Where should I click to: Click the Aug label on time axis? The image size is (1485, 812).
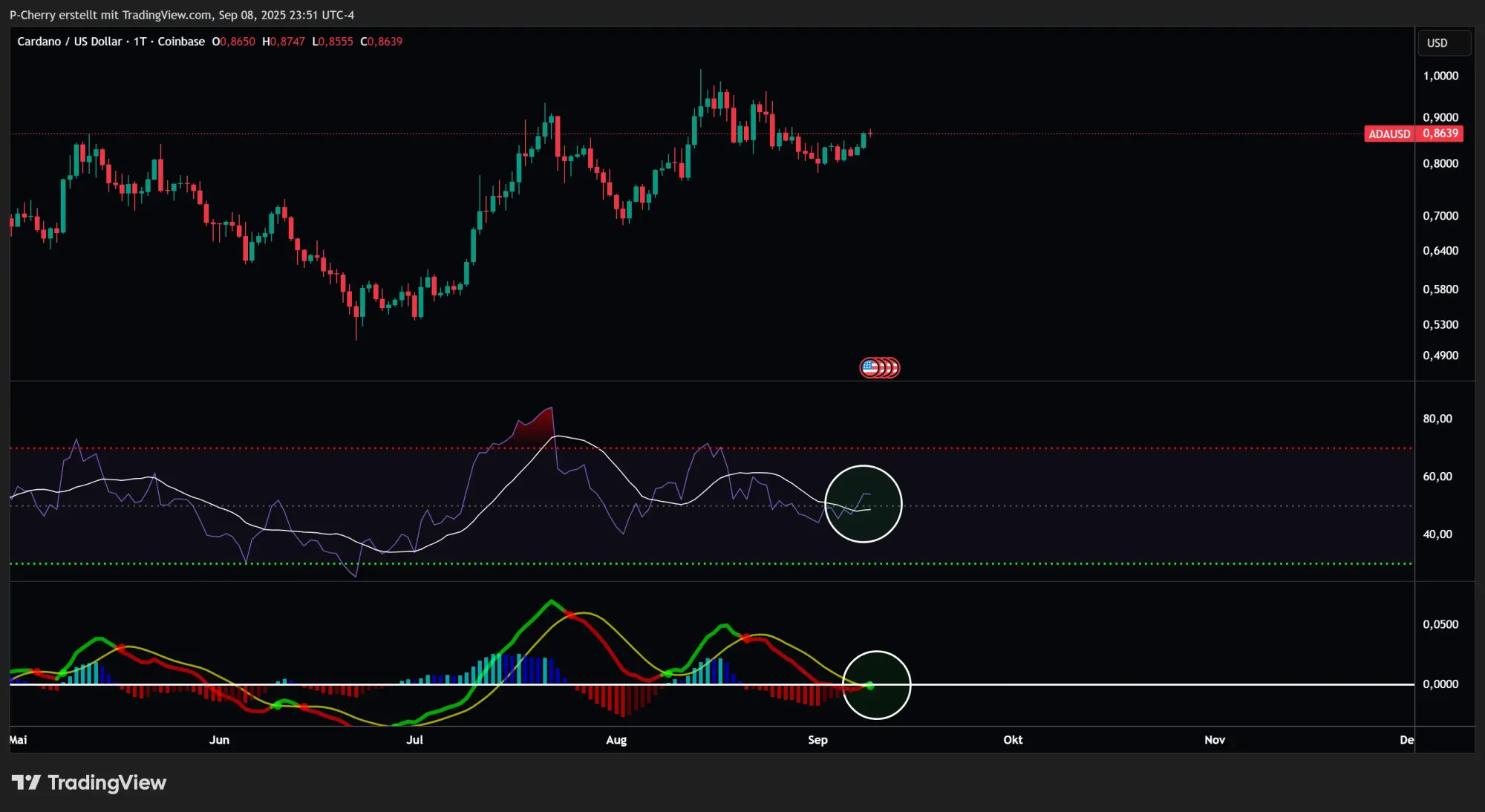(616, 740)
